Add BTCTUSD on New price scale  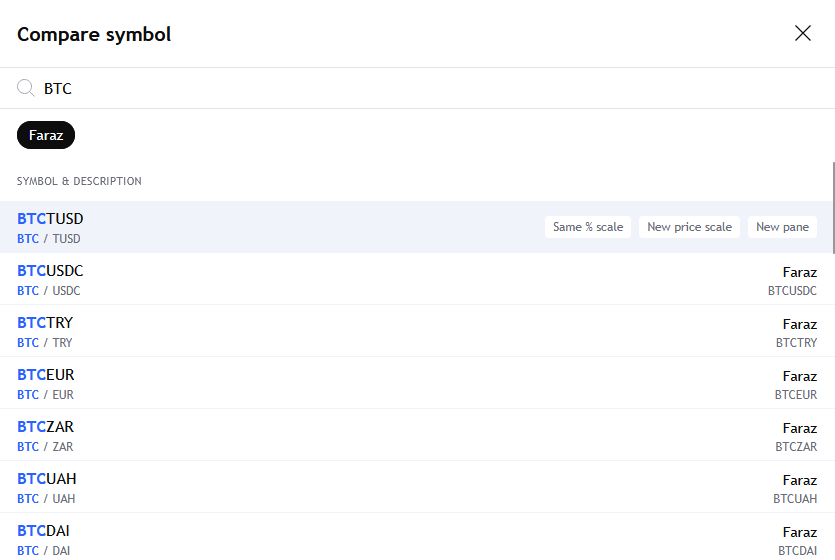[689, 227]
